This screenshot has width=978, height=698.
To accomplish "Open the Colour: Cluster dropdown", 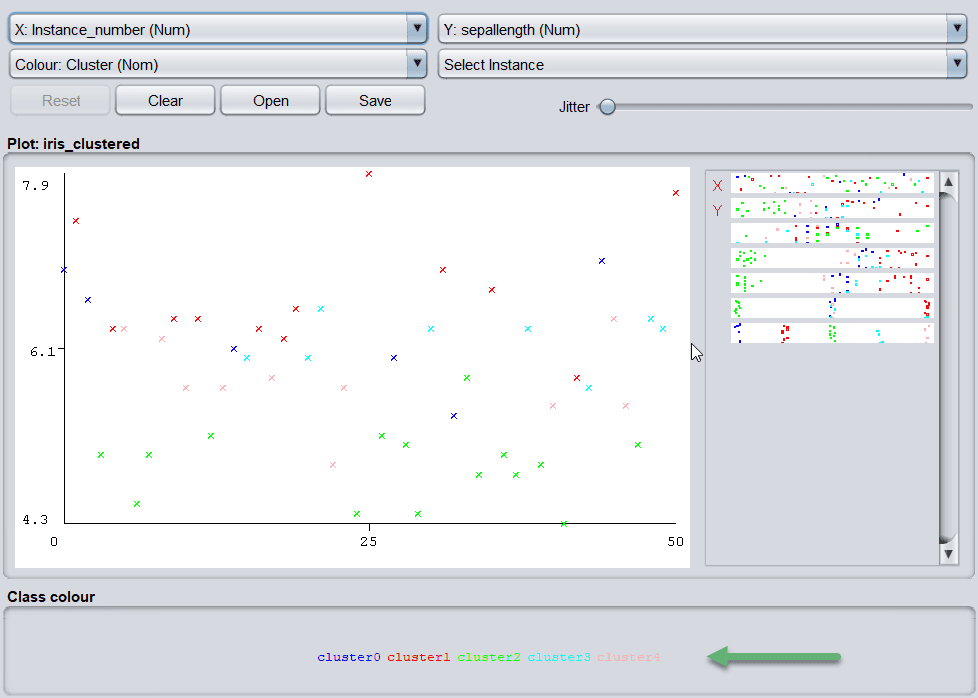I will pos(218,64).
